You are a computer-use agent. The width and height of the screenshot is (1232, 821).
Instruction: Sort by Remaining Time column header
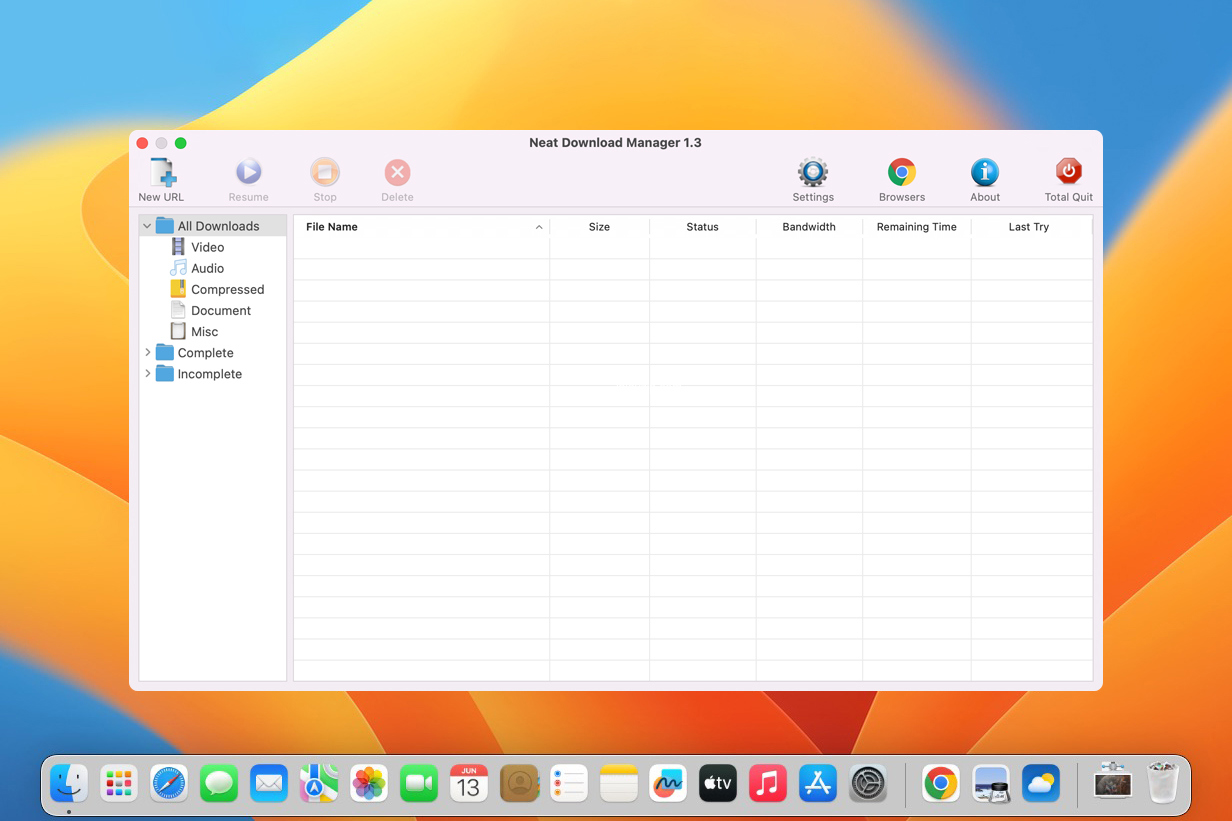coord(916,227)
